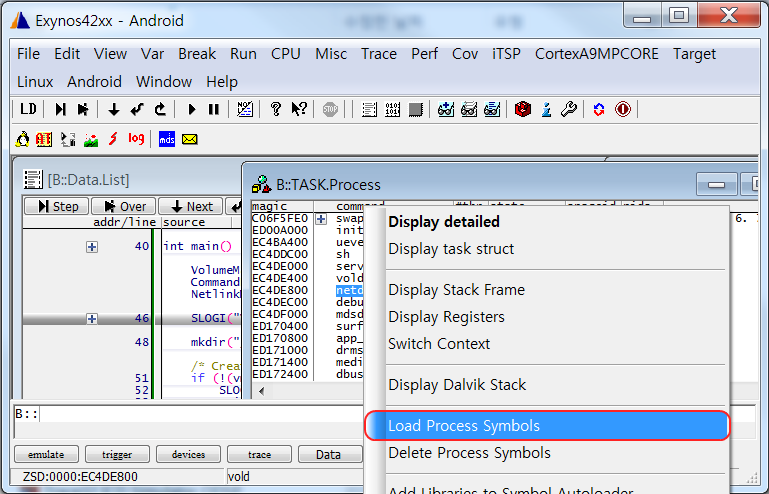
Task: Open the red log icon
Action: 135,139
